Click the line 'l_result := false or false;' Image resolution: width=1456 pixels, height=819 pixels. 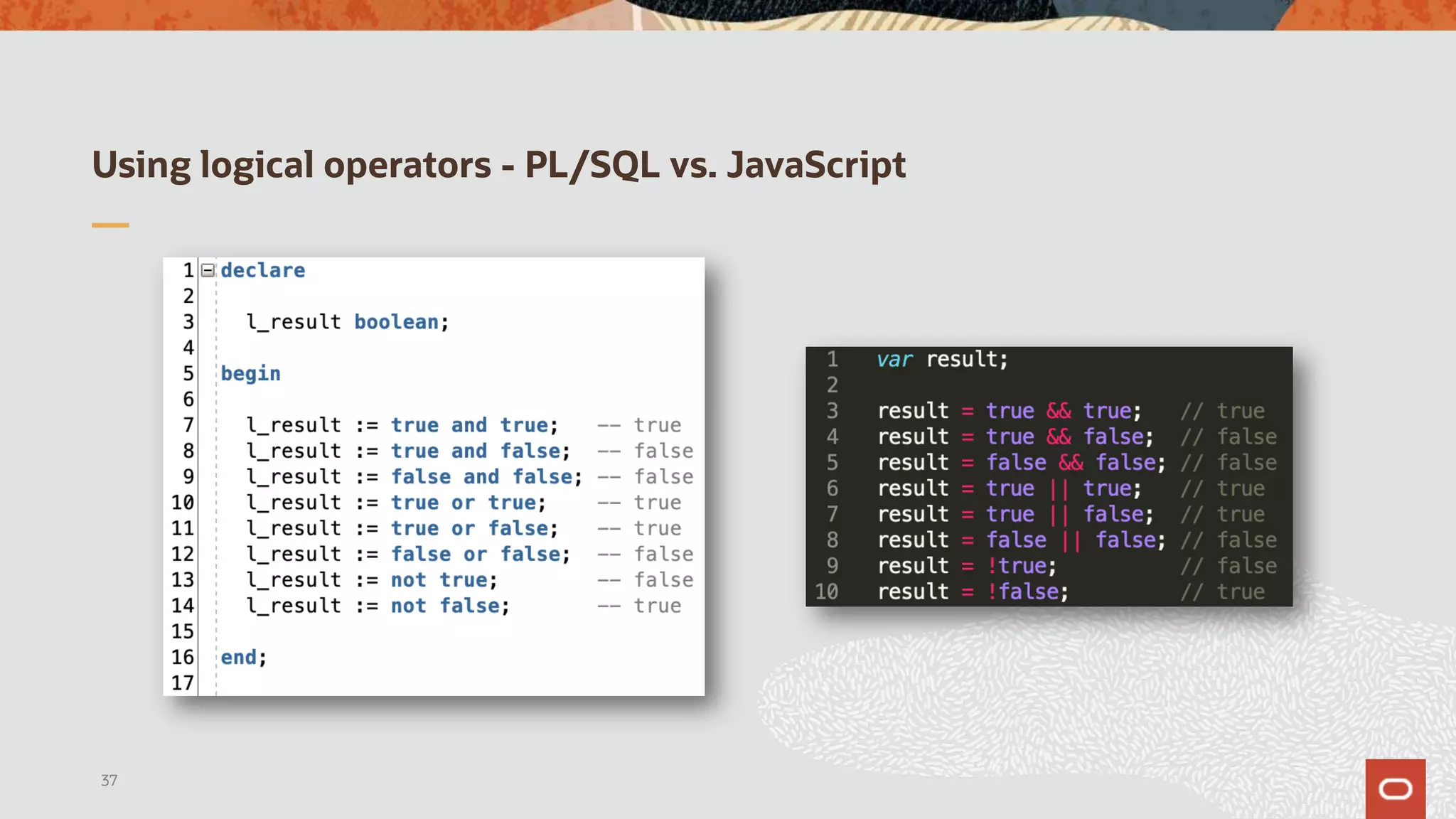tap(408, 554)
